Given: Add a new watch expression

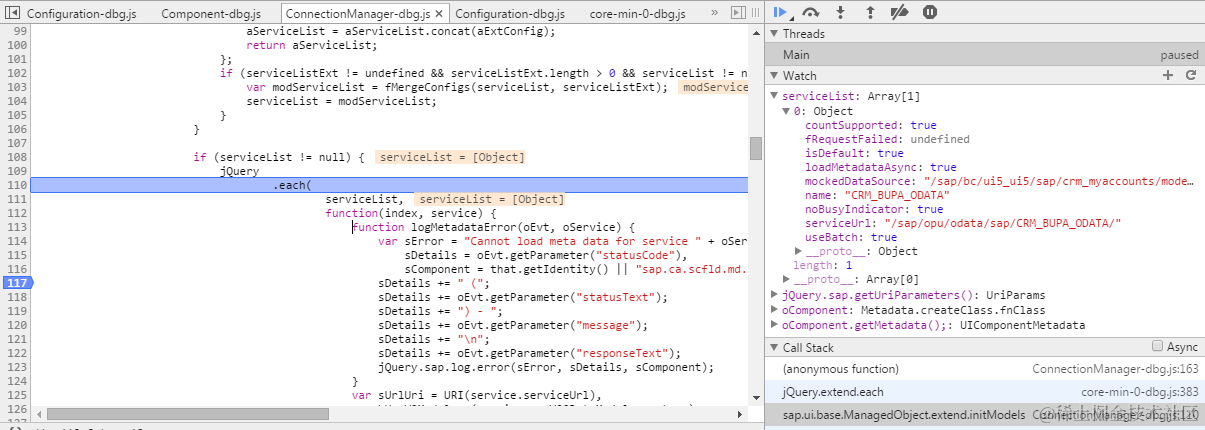Looking at the screenshot, I should tap(1168, 76).
